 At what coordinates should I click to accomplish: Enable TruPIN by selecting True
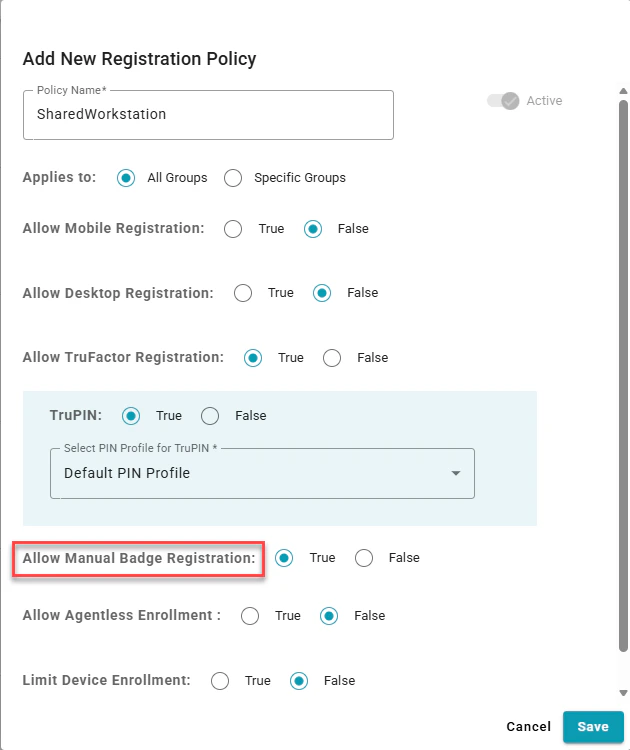point(131,416)
